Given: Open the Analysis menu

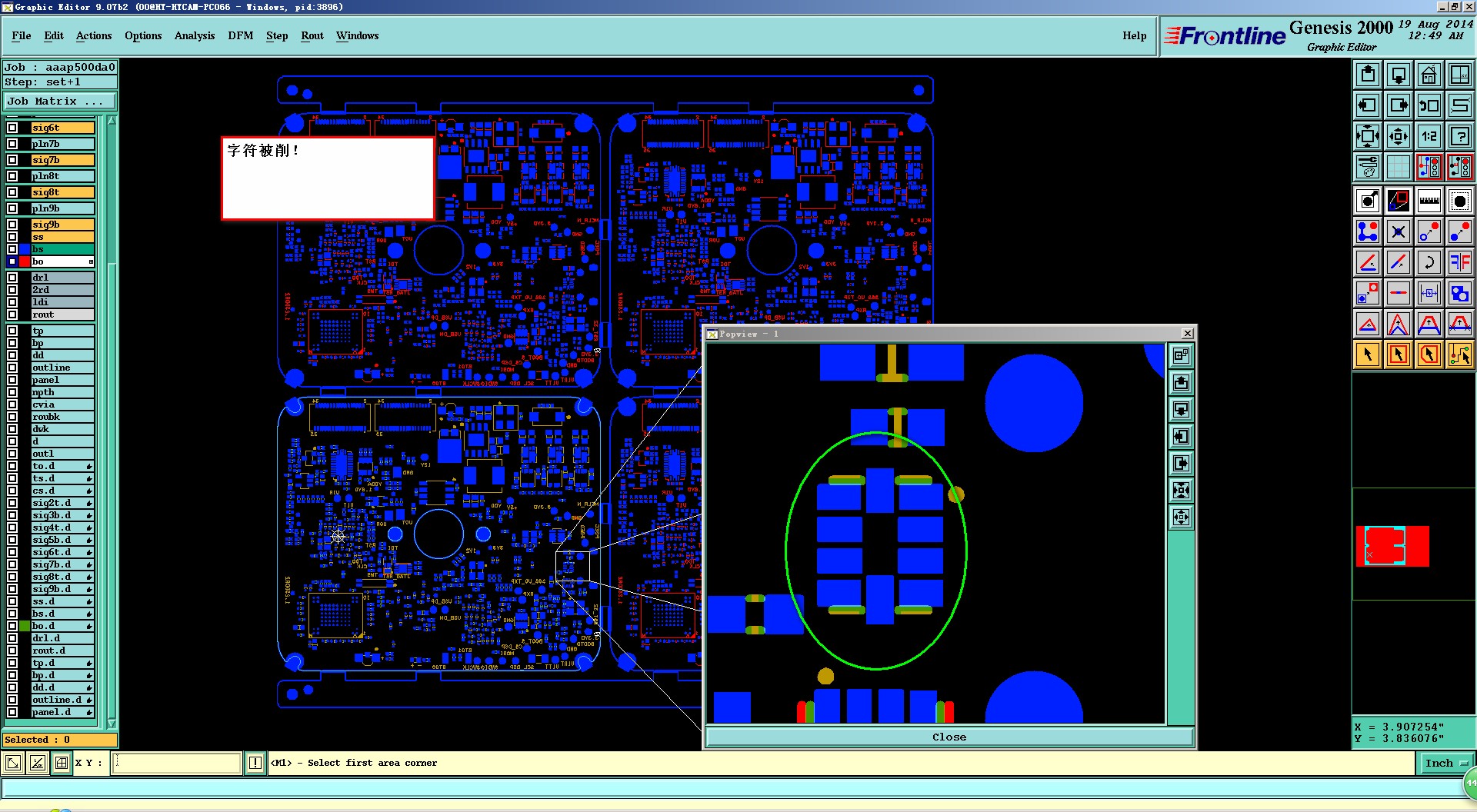Looking at the screenshot, I should [195, 35].
